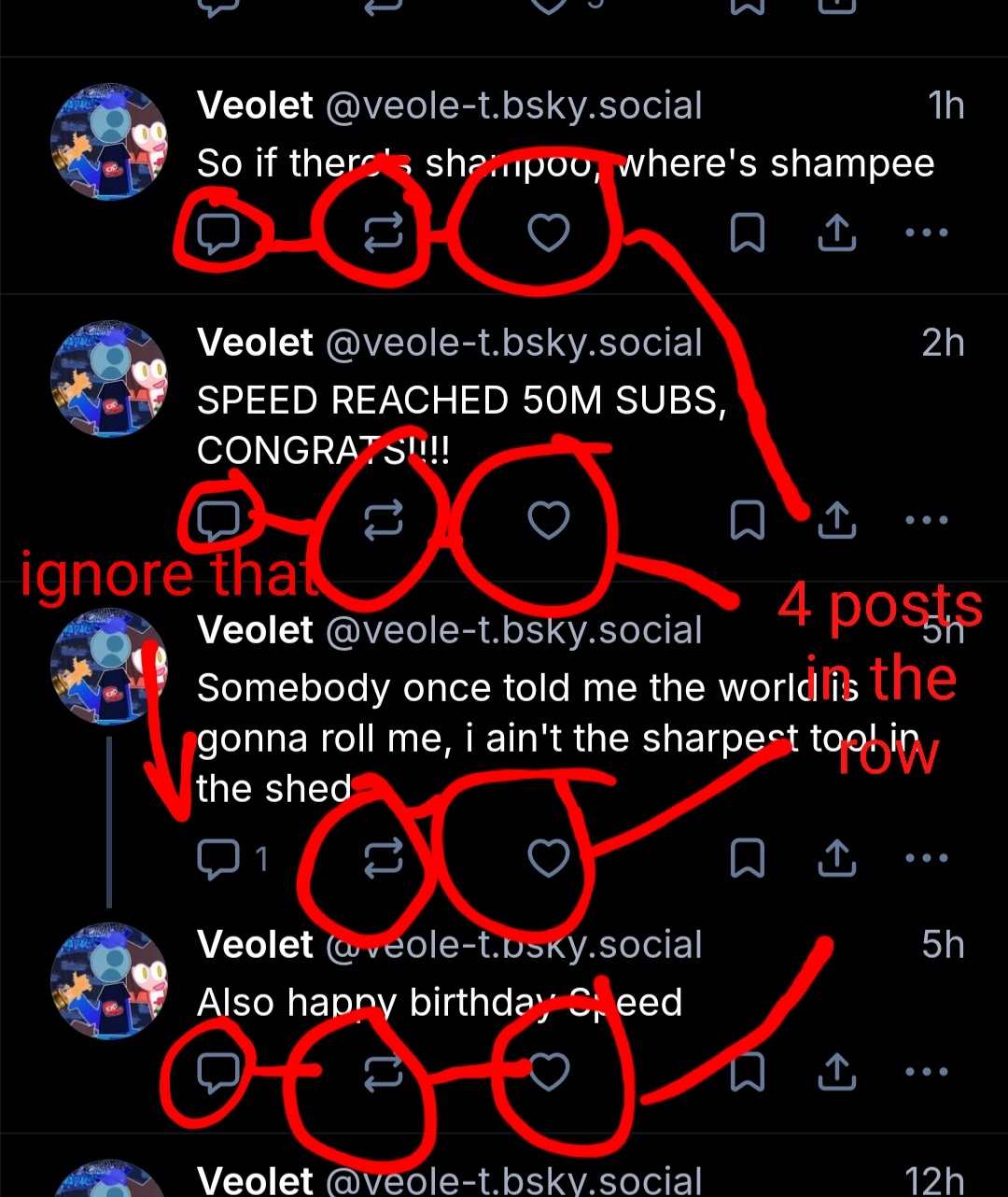
Task: Open more options for shampoo post
Action: [x=927, y=232]
